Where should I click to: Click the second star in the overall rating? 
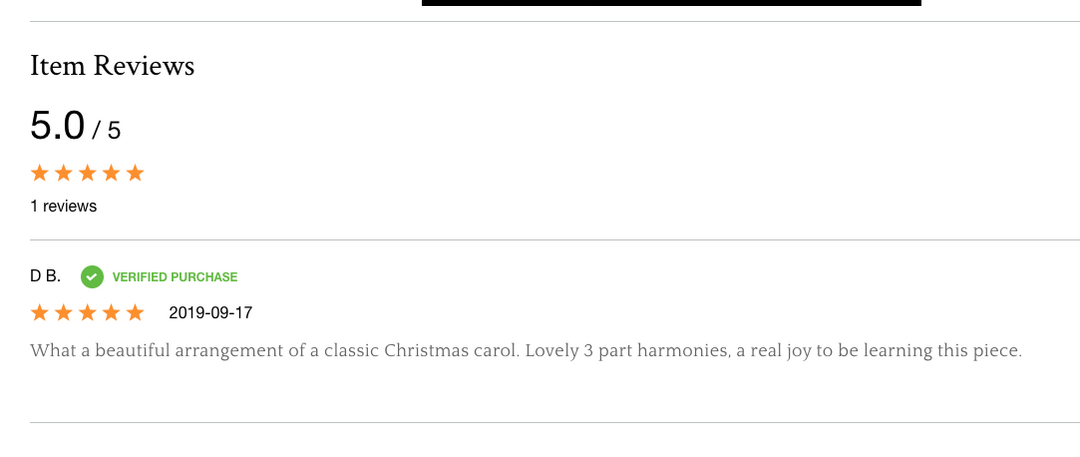coord(64,173)
